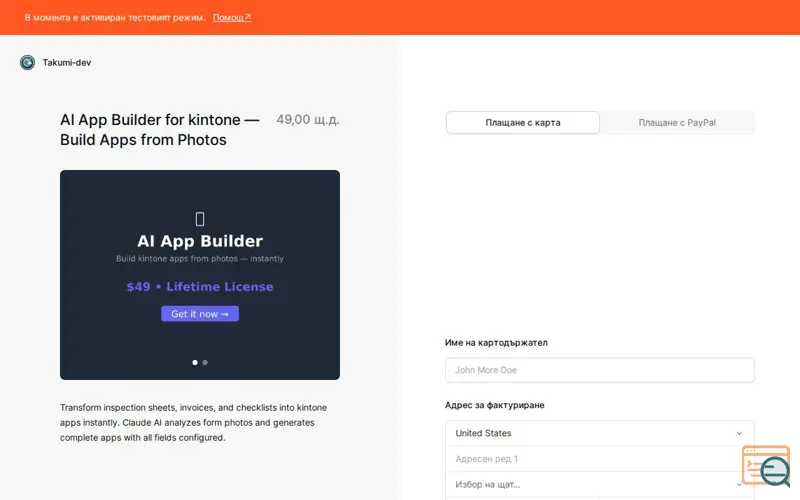This screenshot has height=500, width=800.
Task: Show the second slide with carousel dot
Action: click(x=205, y=362)
